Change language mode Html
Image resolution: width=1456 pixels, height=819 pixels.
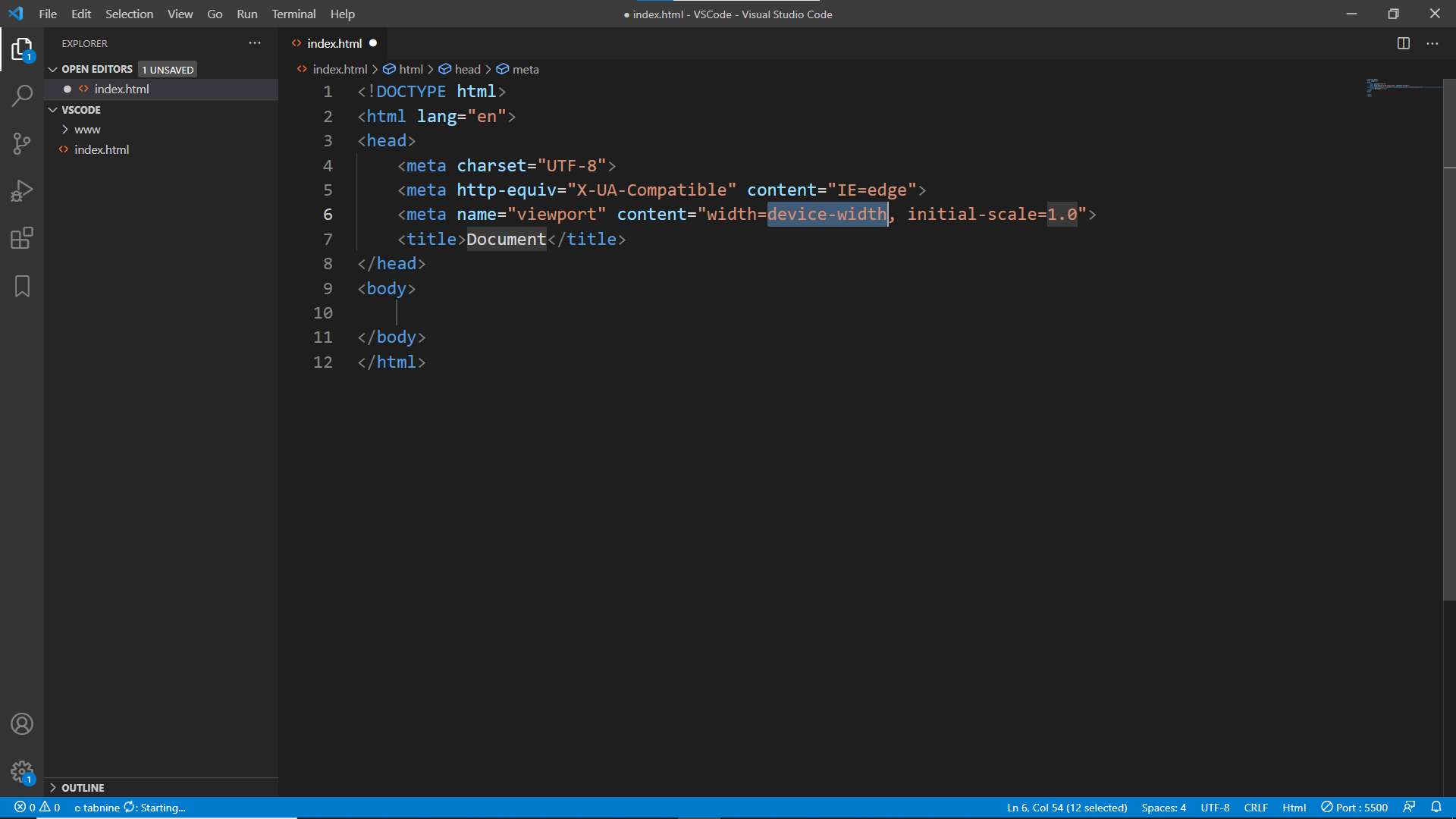[x=1294, y=808]
